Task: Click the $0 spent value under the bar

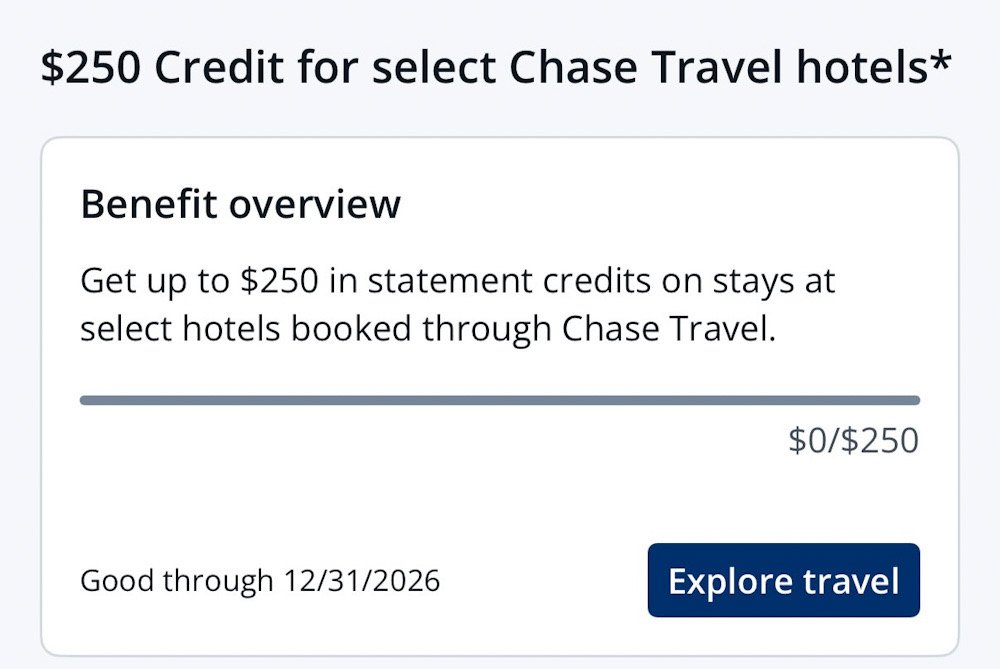Action: coord(807,441)
